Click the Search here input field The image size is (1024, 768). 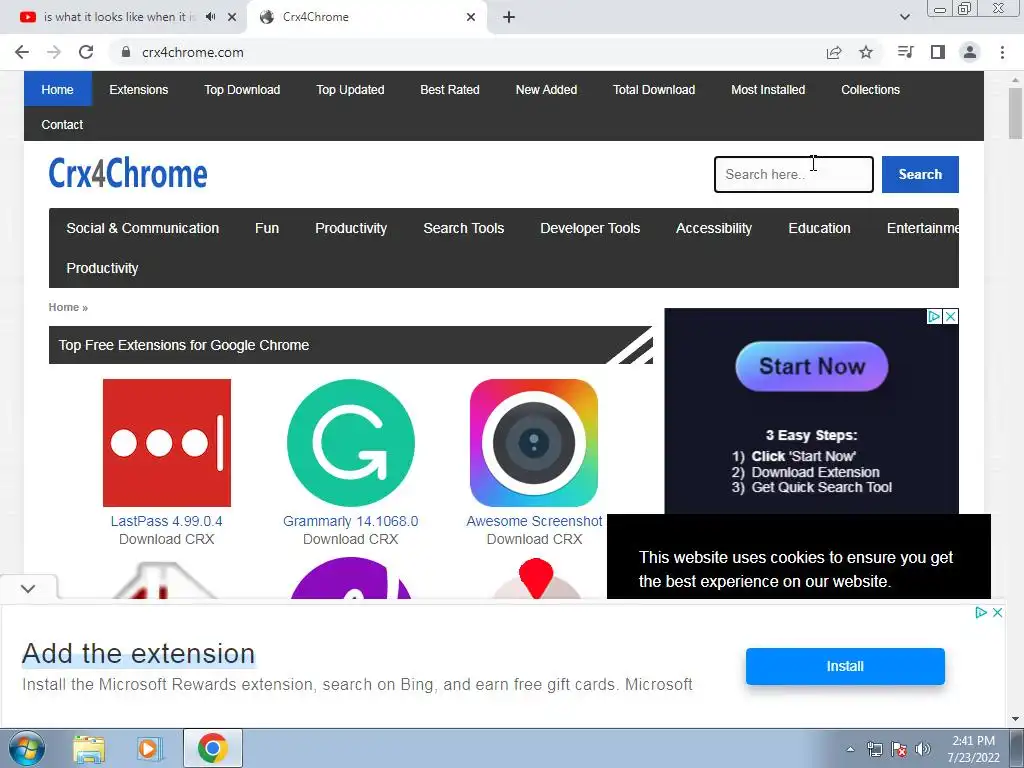click(x=793, y=174)
